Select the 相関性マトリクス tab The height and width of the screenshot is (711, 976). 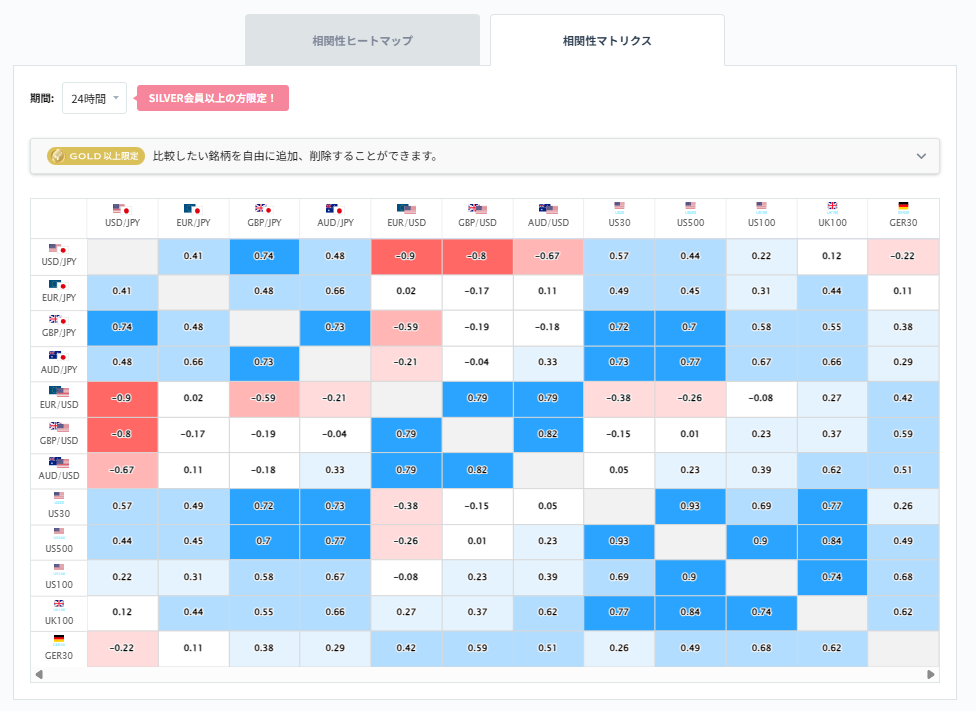point(607,40)
